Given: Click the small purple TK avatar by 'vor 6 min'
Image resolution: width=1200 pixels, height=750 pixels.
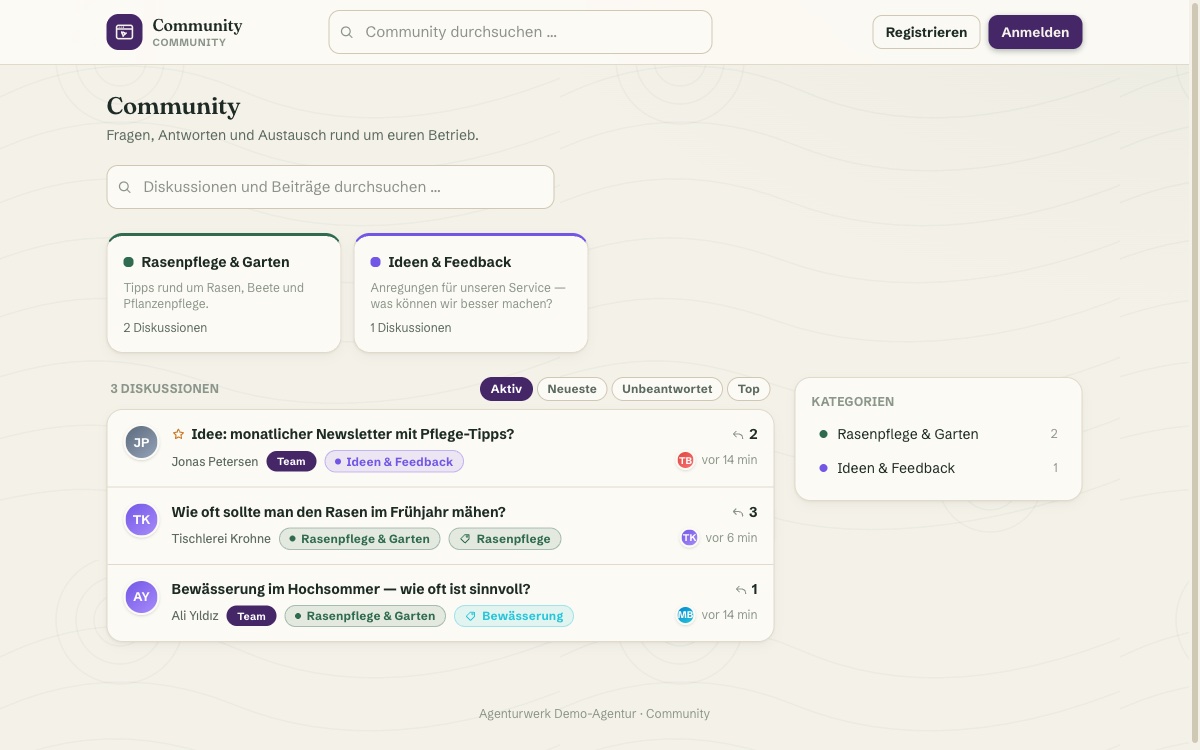Looking at the screenshot, I should click(689, 538).
